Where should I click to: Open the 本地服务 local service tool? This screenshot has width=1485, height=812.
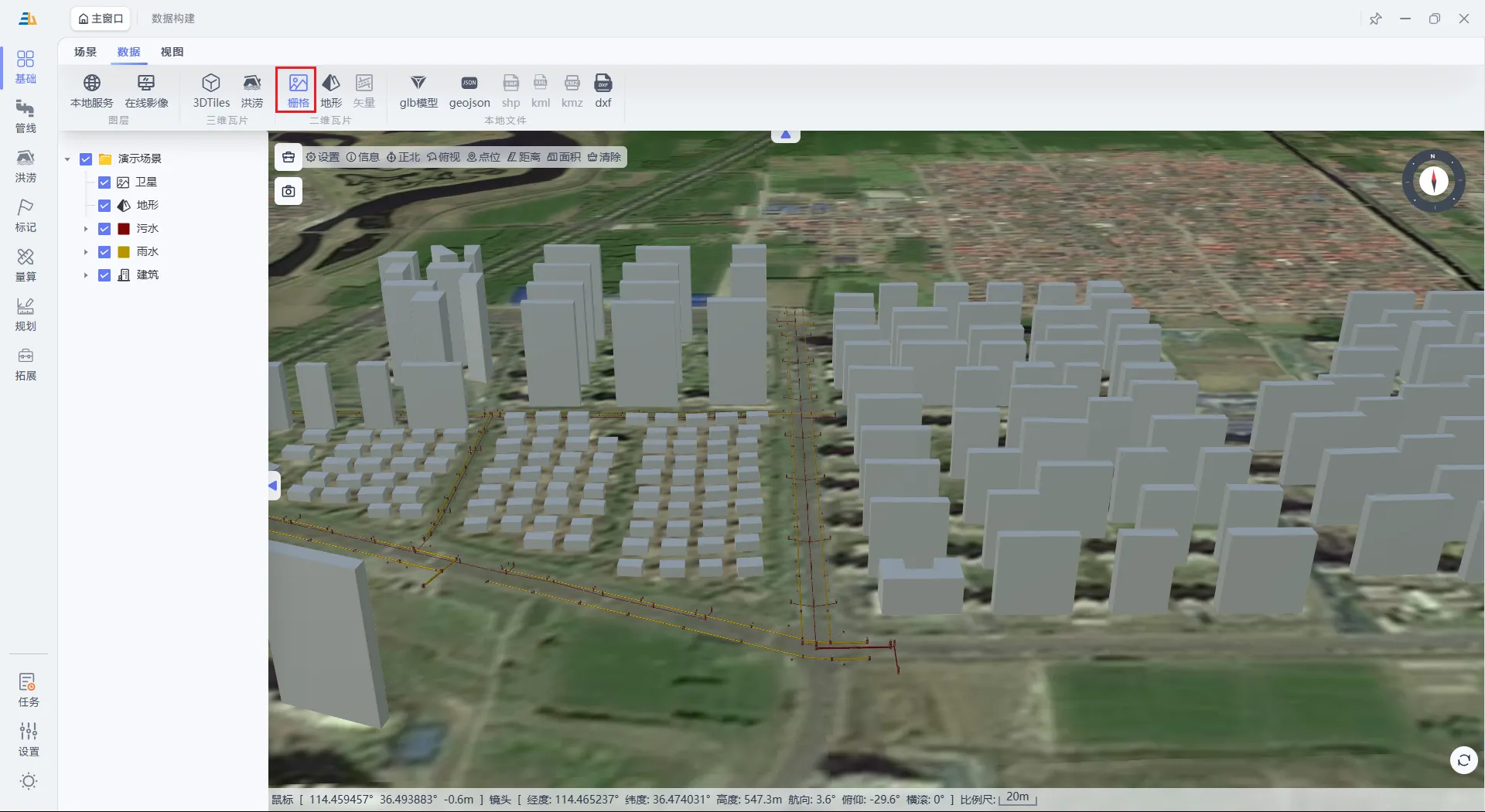(91, 90)
